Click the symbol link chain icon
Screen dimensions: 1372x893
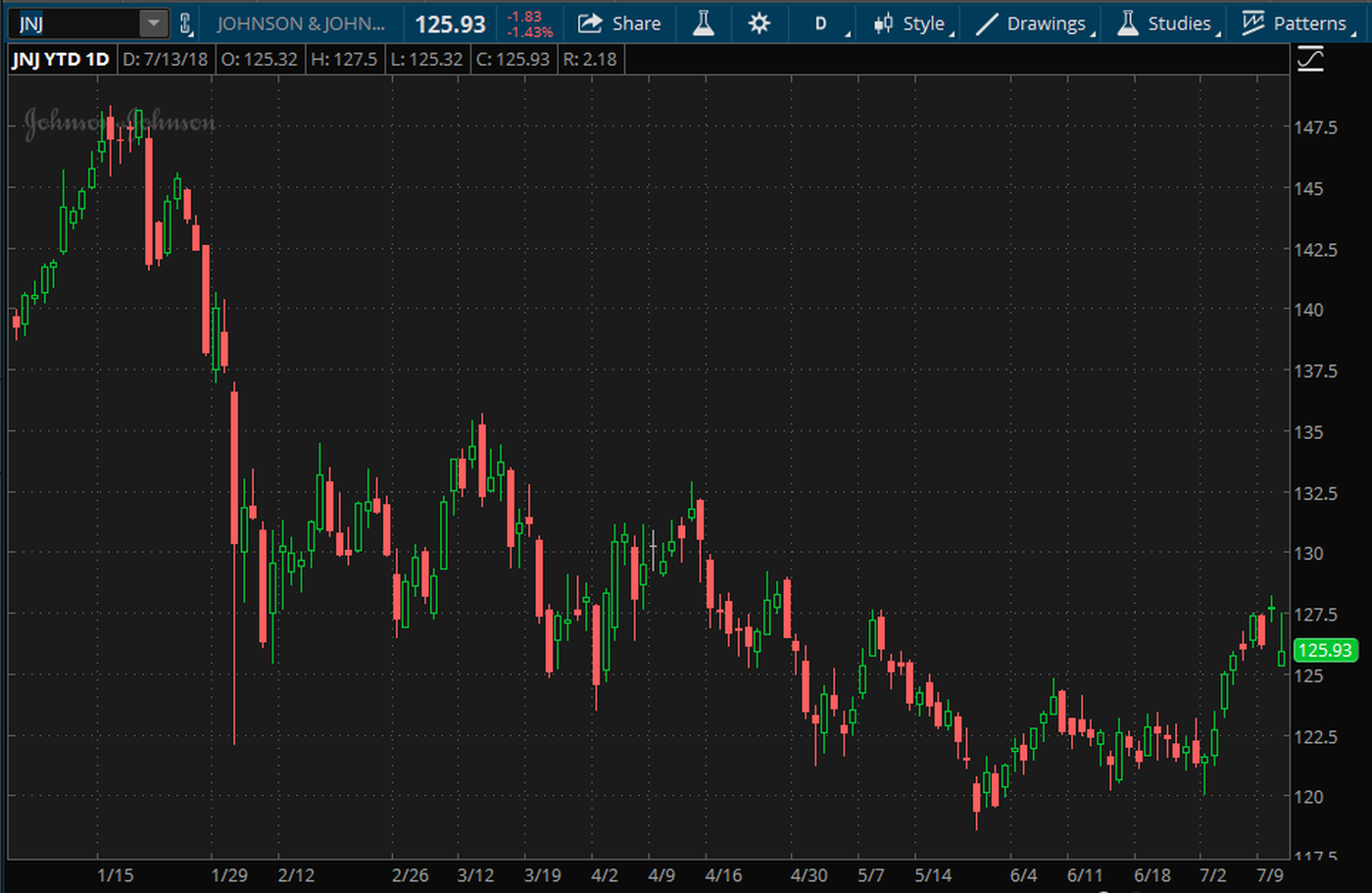point(185,24)
